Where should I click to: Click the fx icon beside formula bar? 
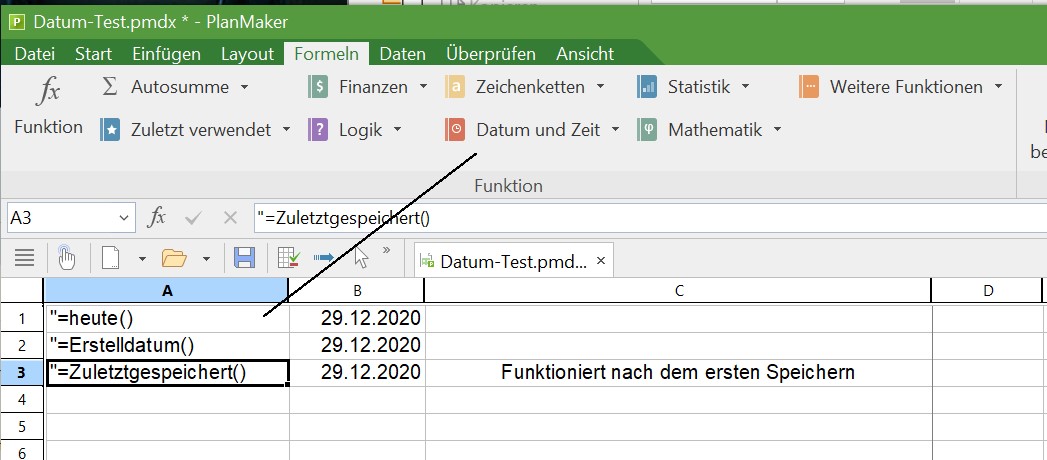(x=157, y=217)
